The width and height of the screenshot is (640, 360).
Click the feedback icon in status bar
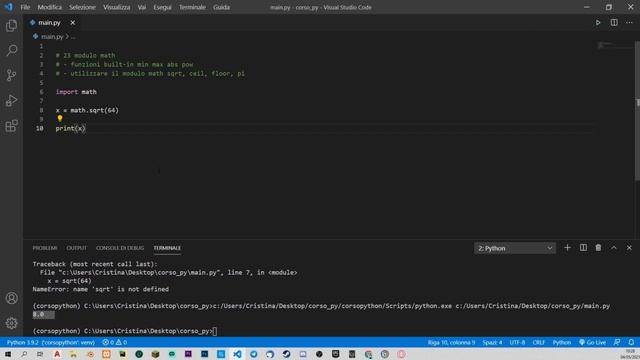(x=617, y=342)
